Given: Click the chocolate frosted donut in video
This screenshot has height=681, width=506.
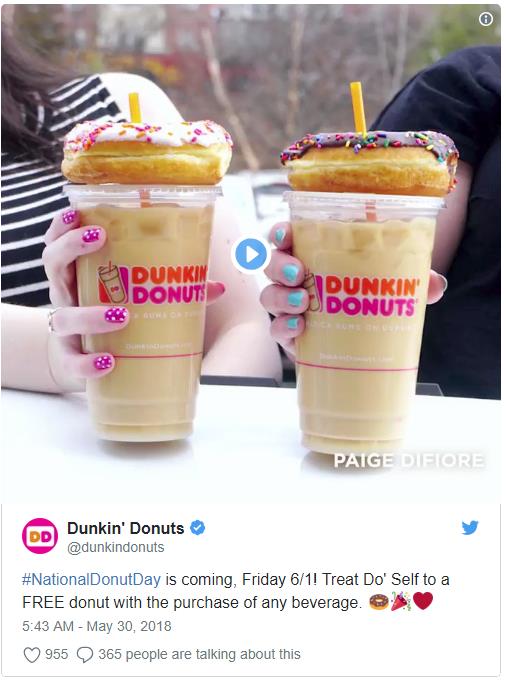Looking at the screenshot, I should point(370,163).
